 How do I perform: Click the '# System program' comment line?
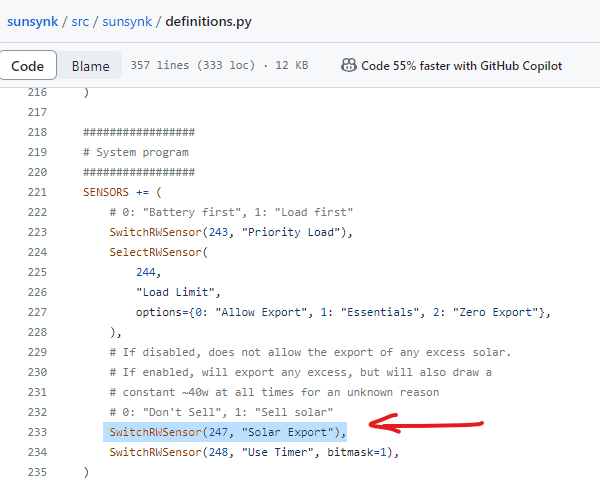(136, 152)
